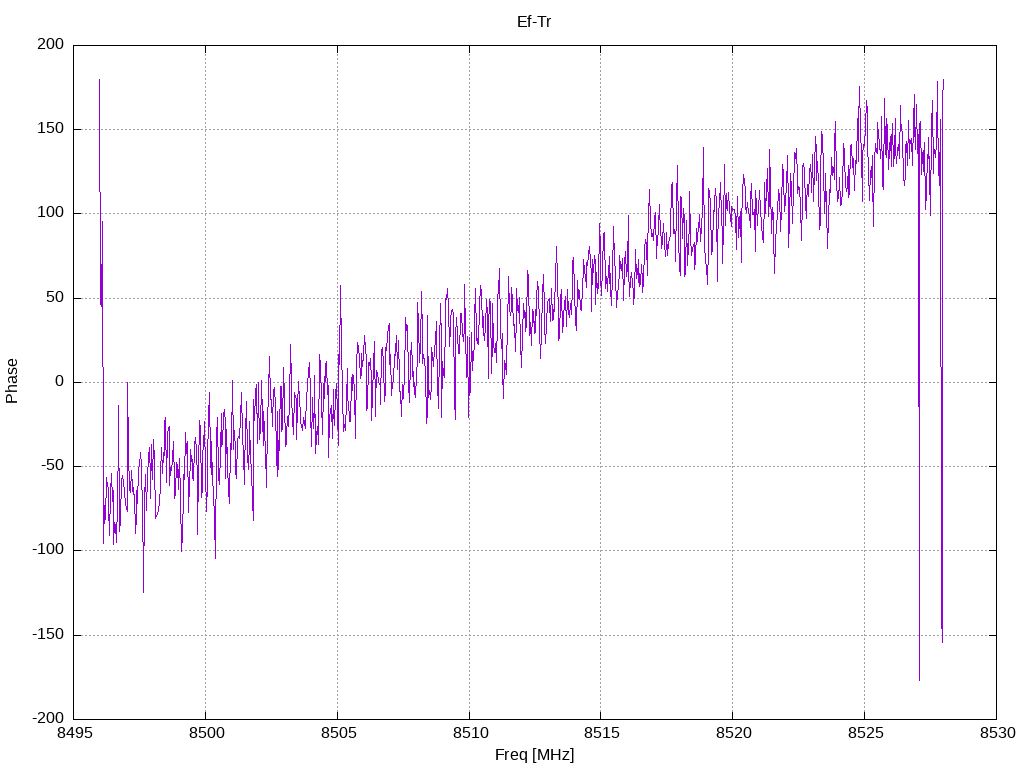Click the 8520 x-axis tick label
This screenshot has height=768, width=1024.
tap(733, 733)
